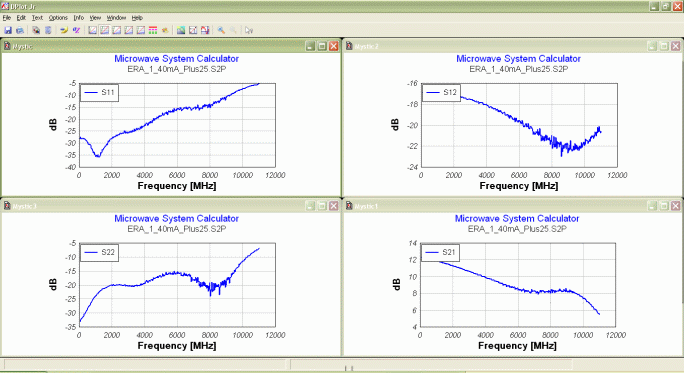Open the Help menu
684x373 pixels.
[137, 18]
